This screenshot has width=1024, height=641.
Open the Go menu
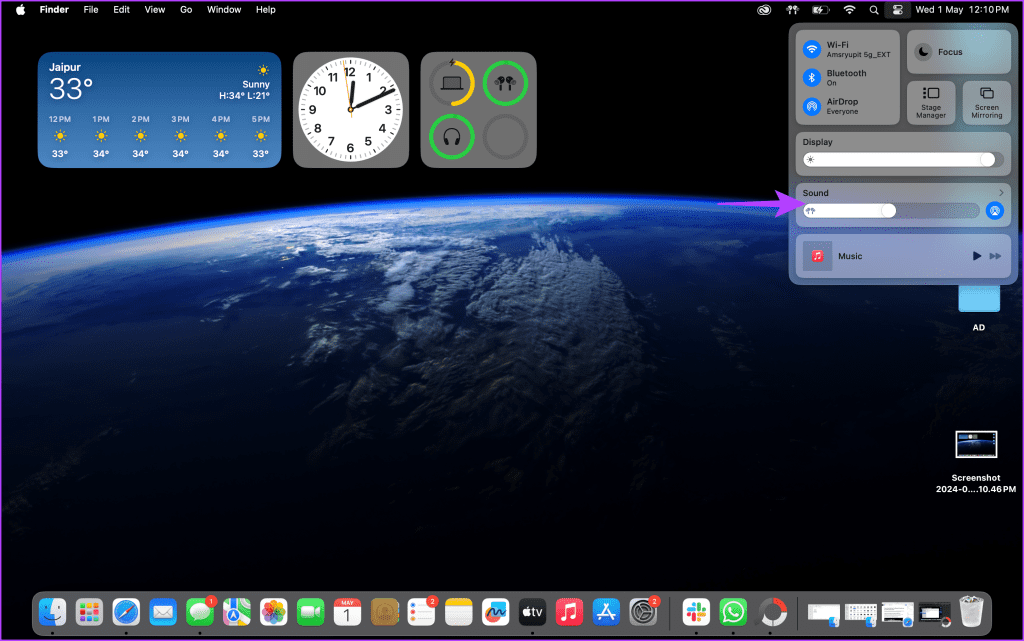pos(186,10)
